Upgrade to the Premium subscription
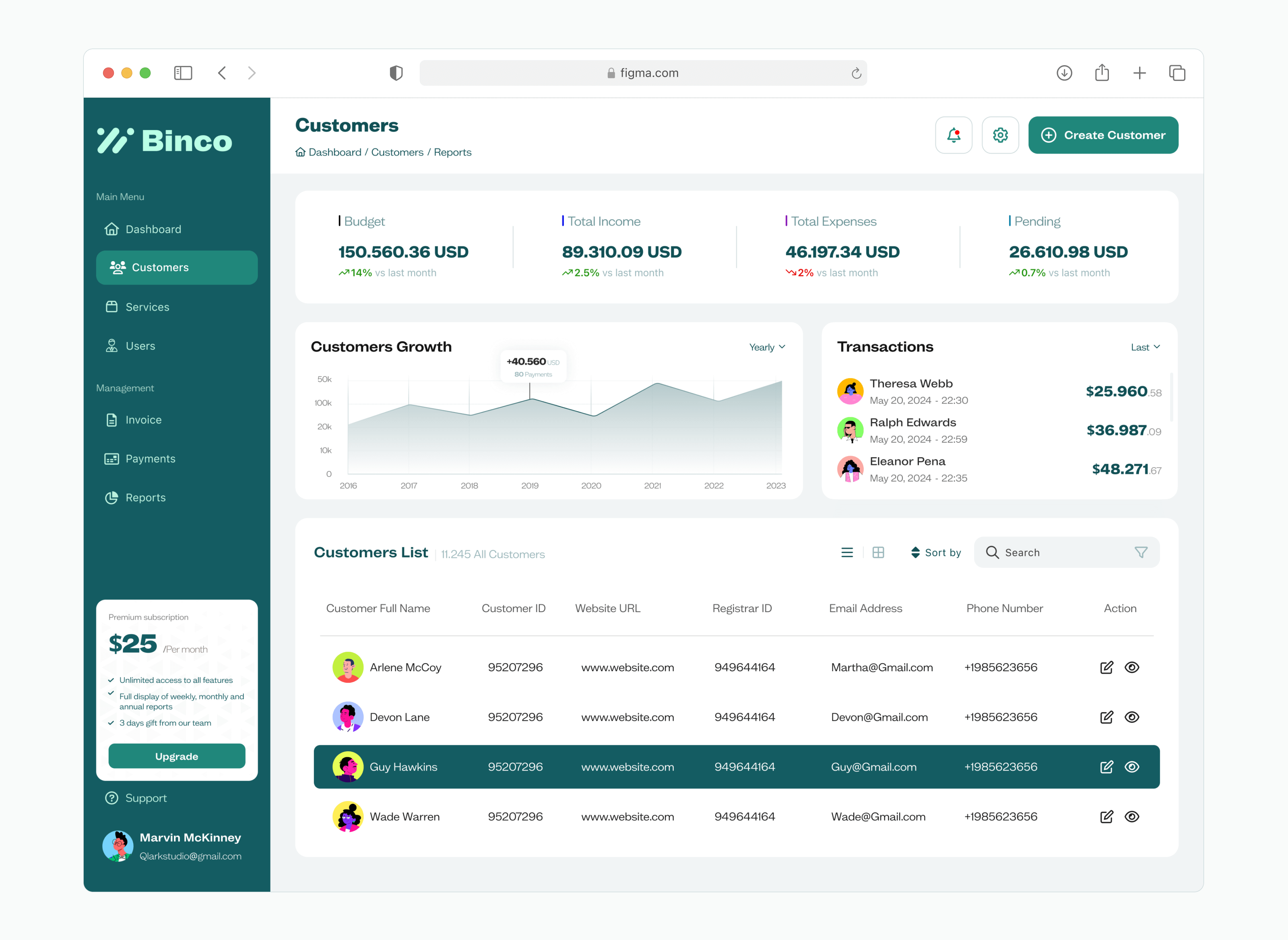The image size is (1288, 940). pyautogui.click(x=176, y=756)
